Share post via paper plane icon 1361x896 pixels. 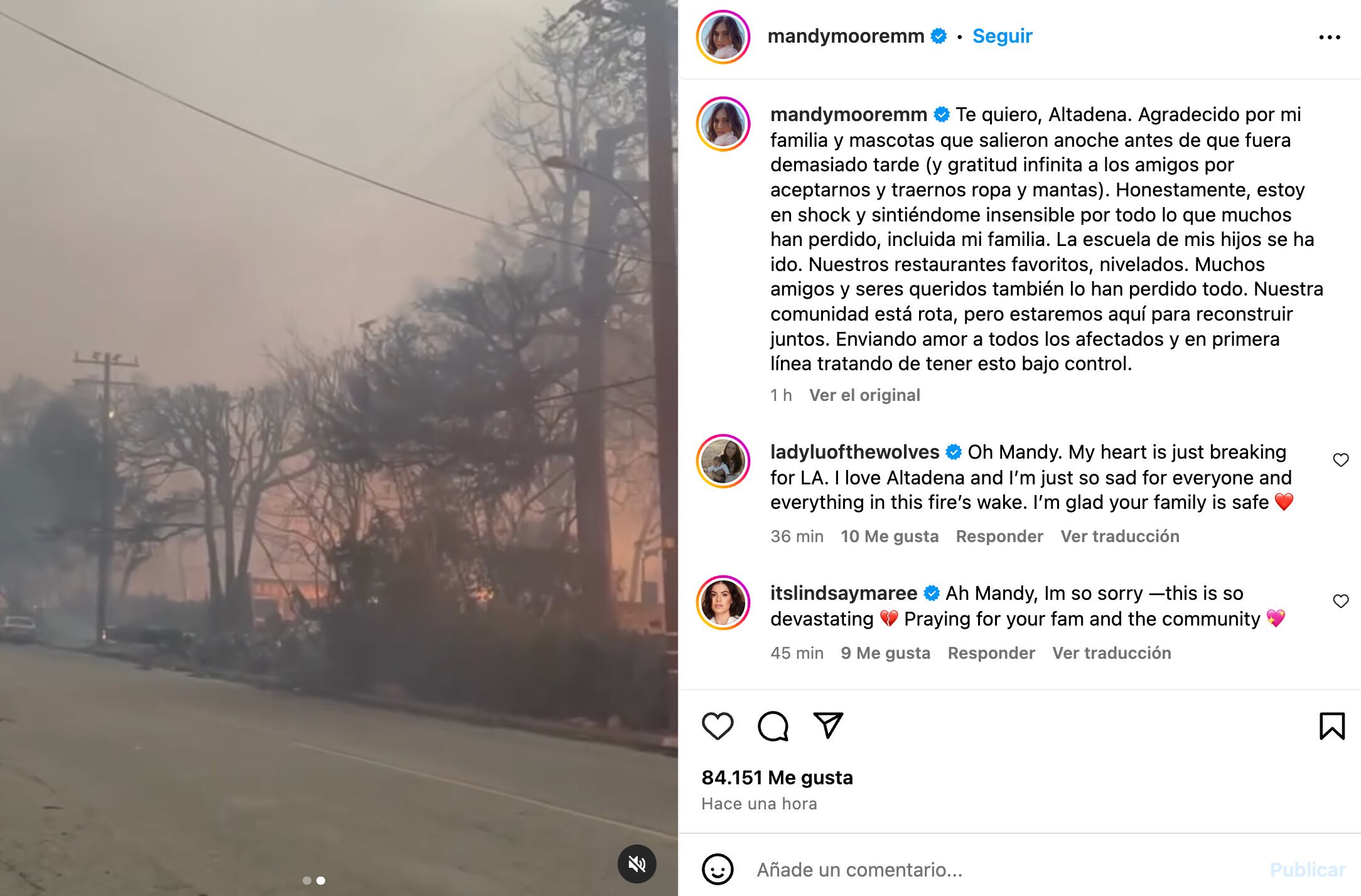pos(828,726)
